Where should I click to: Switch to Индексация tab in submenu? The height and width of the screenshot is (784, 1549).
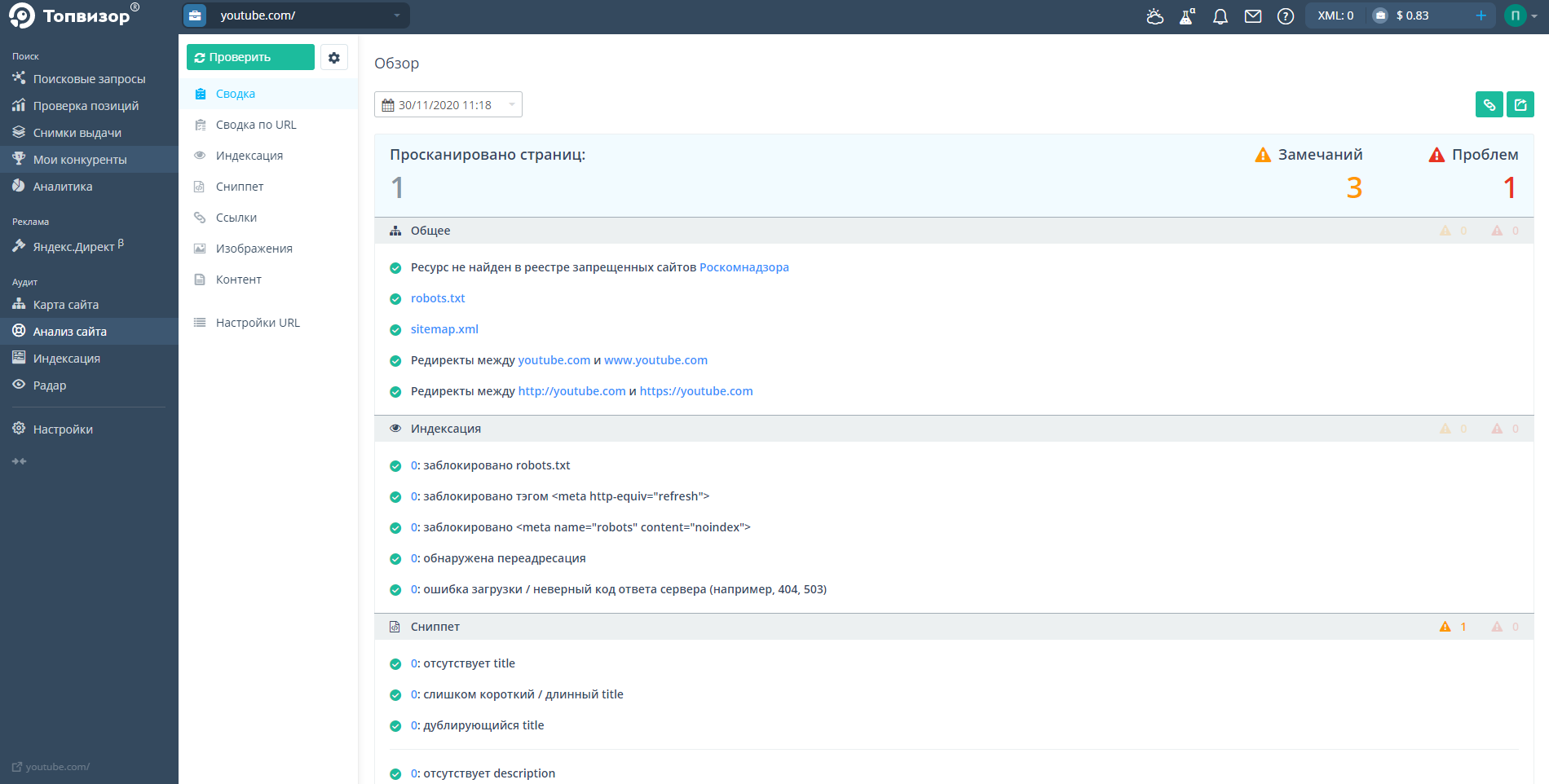[x=268, y=156]
